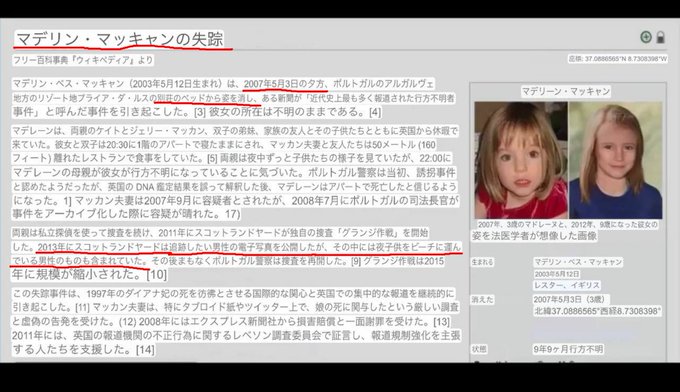Image resolution: width=680 pixels, height=392 pixels.
Task: Follow reference [9] in third paragraph
Action: [356, 261]
